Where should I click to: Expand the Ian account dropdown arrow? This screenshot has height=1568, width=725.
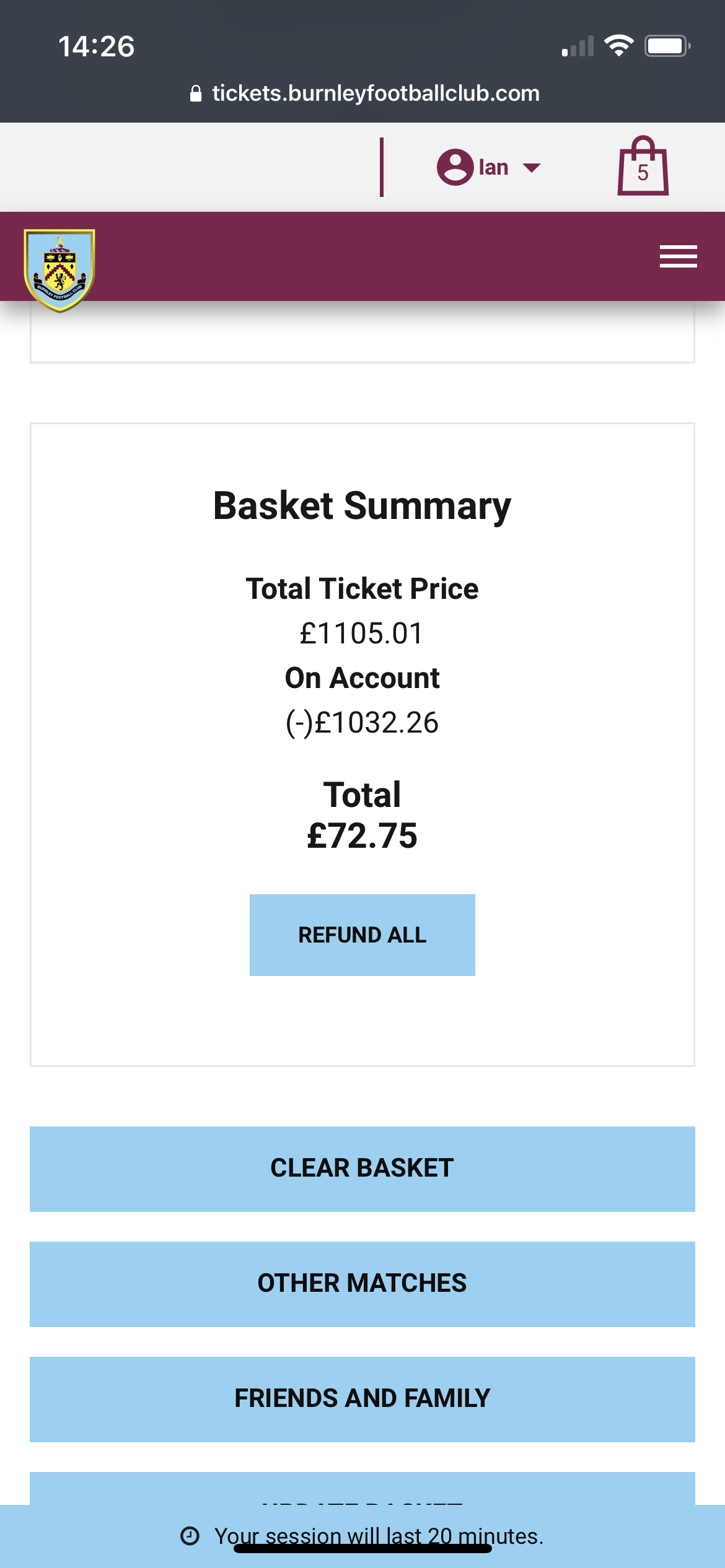[x=531, y=167]
